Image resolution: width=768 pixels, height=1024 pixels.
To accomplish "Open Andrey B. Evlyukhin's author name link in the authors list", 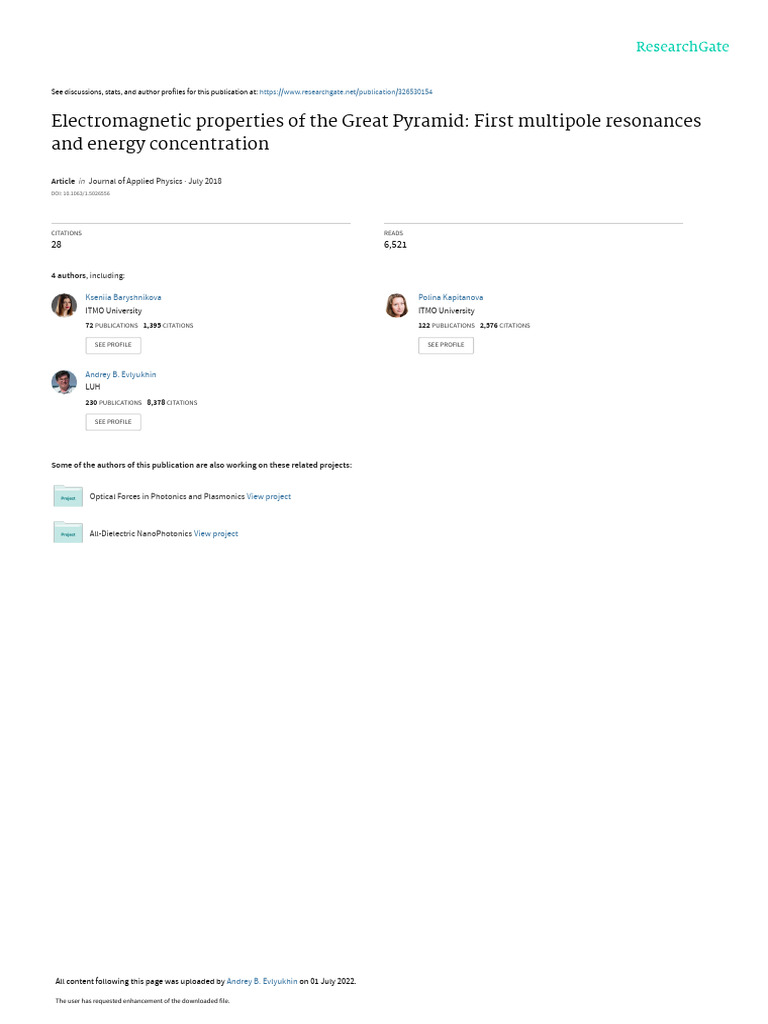I will 121,374.
